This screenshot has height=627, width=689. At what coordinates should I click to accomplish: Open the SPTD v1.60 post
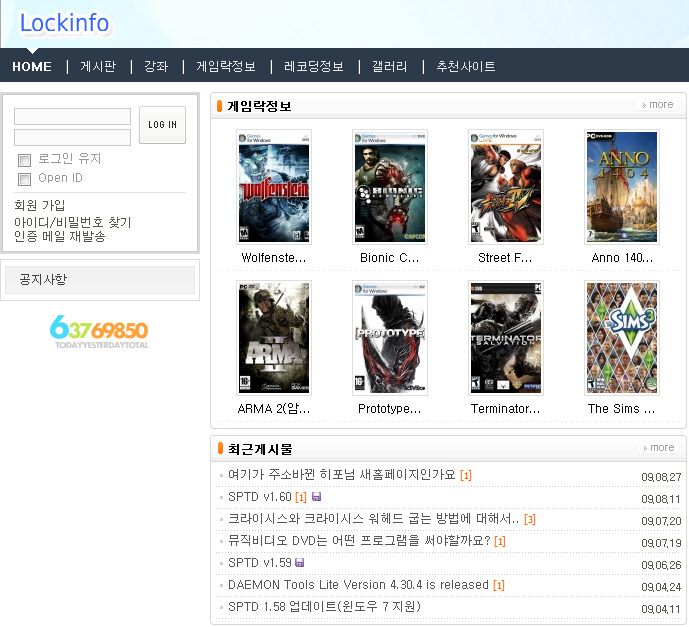coord(260,497)
